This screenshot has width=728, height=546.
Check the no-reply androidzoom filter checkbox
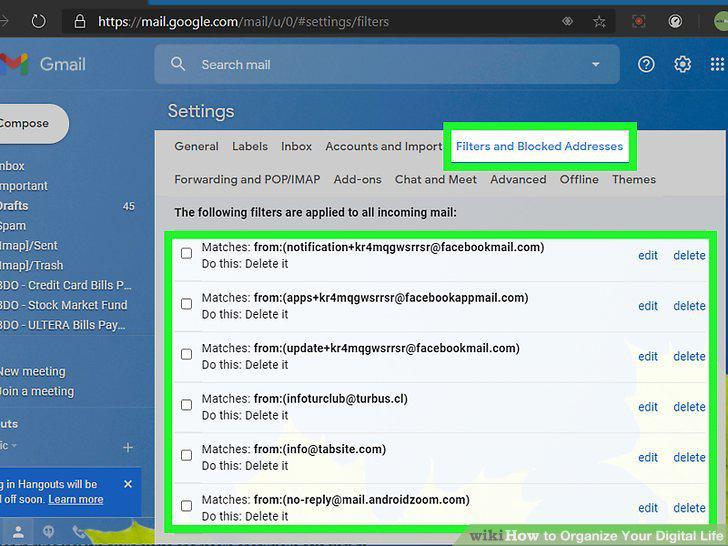tap(186, 506)
